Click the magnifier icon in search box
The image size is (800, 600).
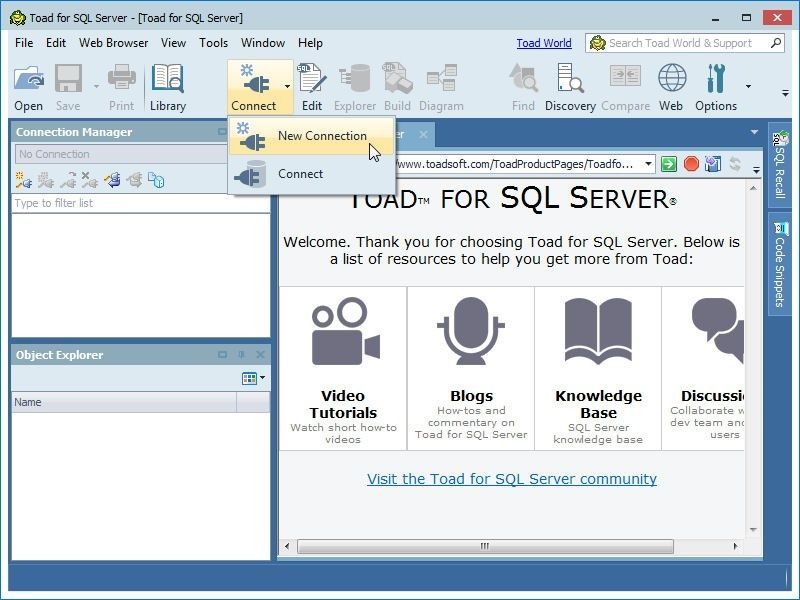(x=776, y=43)
